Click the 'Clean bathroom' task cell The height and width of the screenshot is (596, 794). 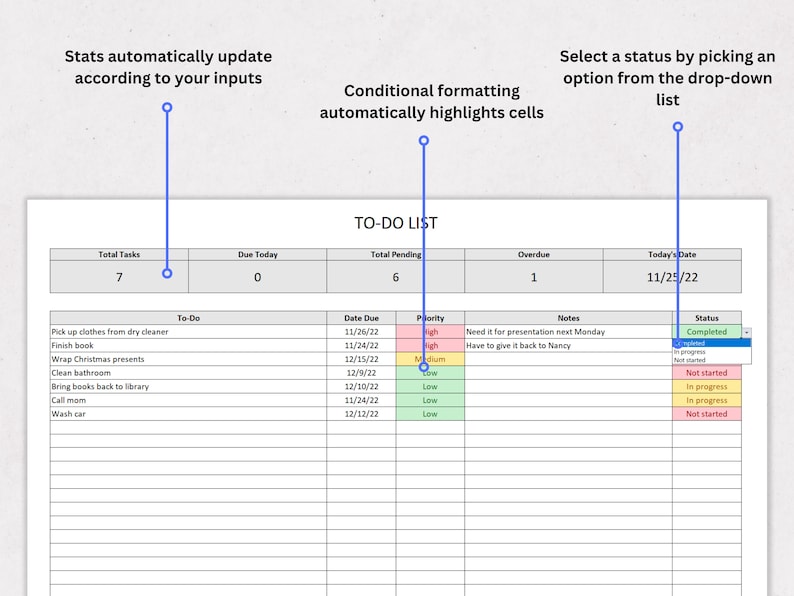coord(188,373)
